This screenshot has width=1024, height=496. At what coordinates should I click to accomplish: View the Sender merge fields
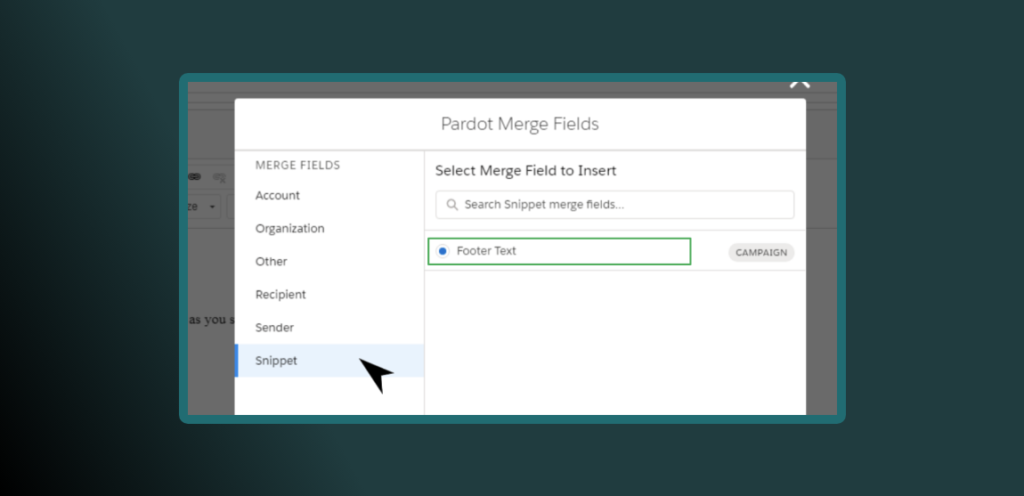coord(274,328)
